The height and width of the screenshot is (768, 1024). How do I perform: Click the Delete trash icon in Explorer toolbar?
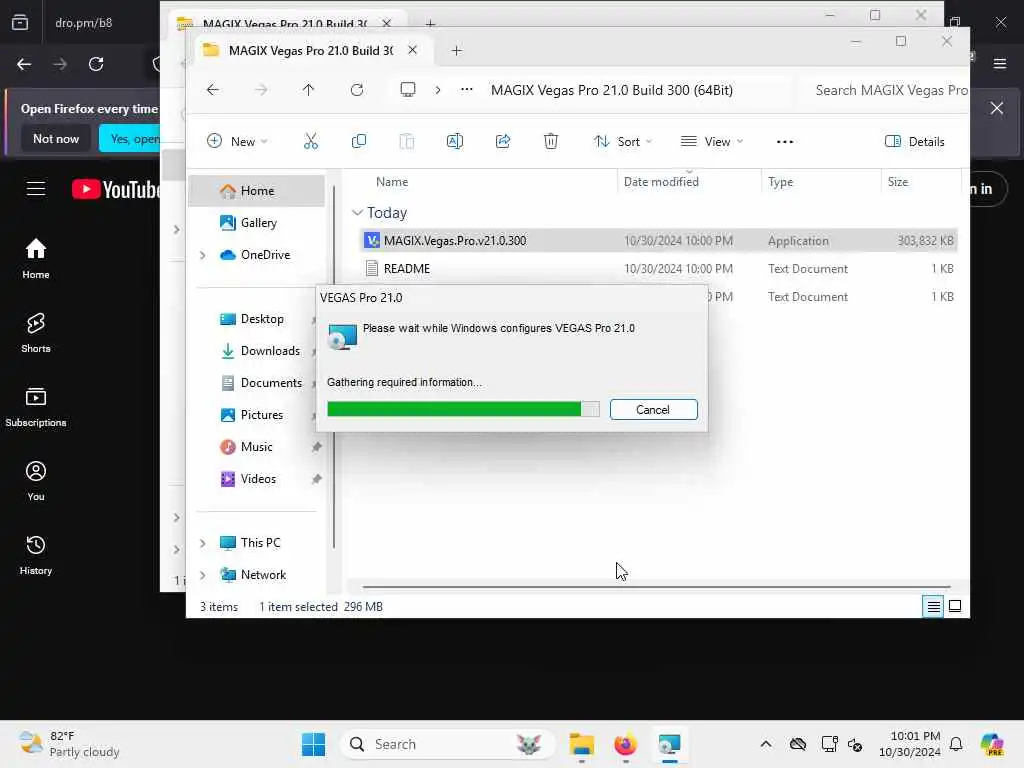coord(551,141)
